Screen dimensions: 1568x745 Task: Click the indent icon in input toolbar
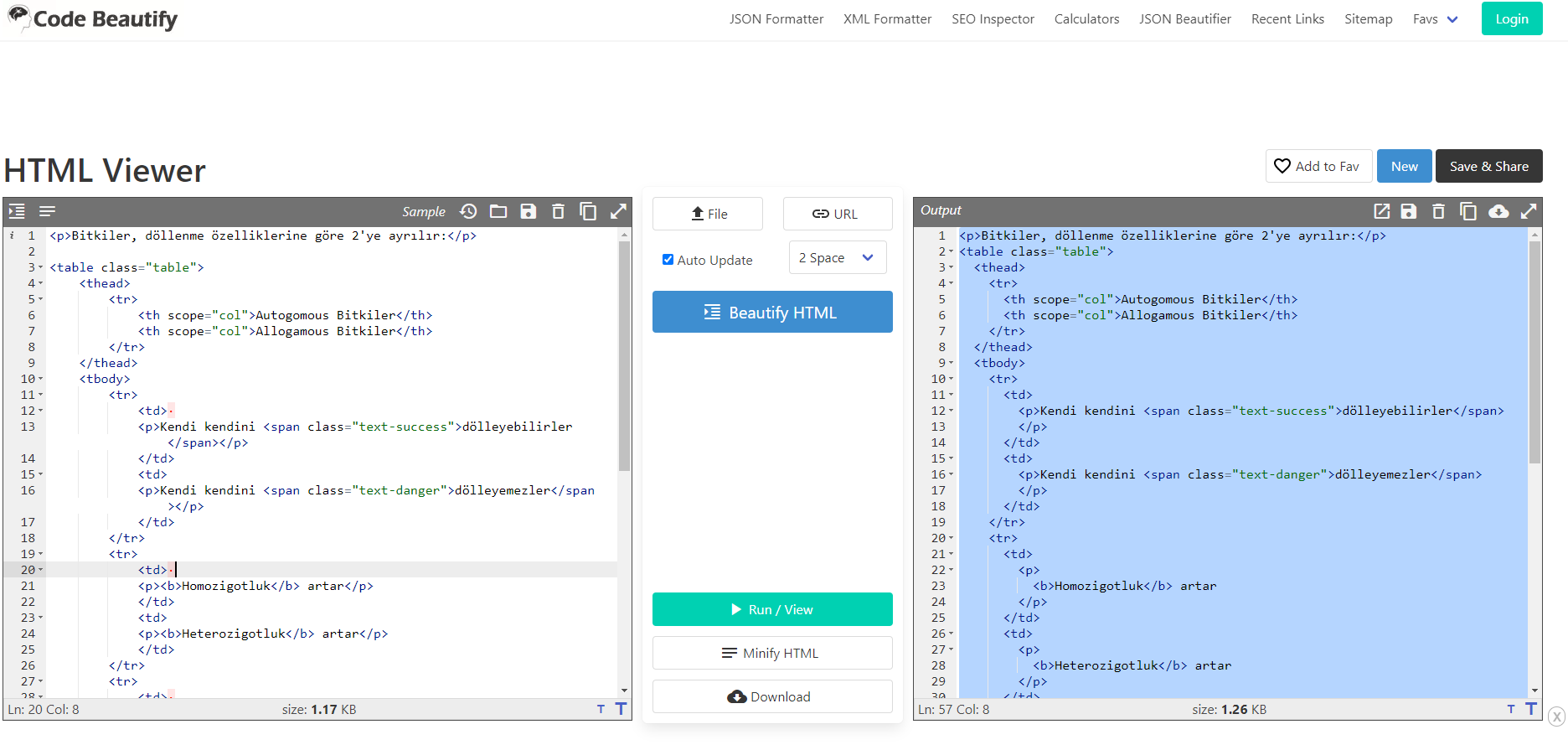[17, 211]
